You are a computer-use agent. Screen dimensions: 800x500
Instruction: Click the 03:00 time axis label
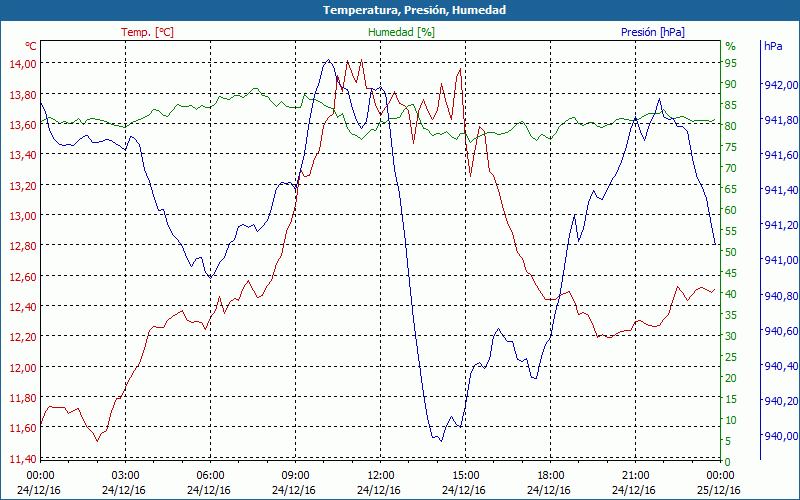(125, 476)
